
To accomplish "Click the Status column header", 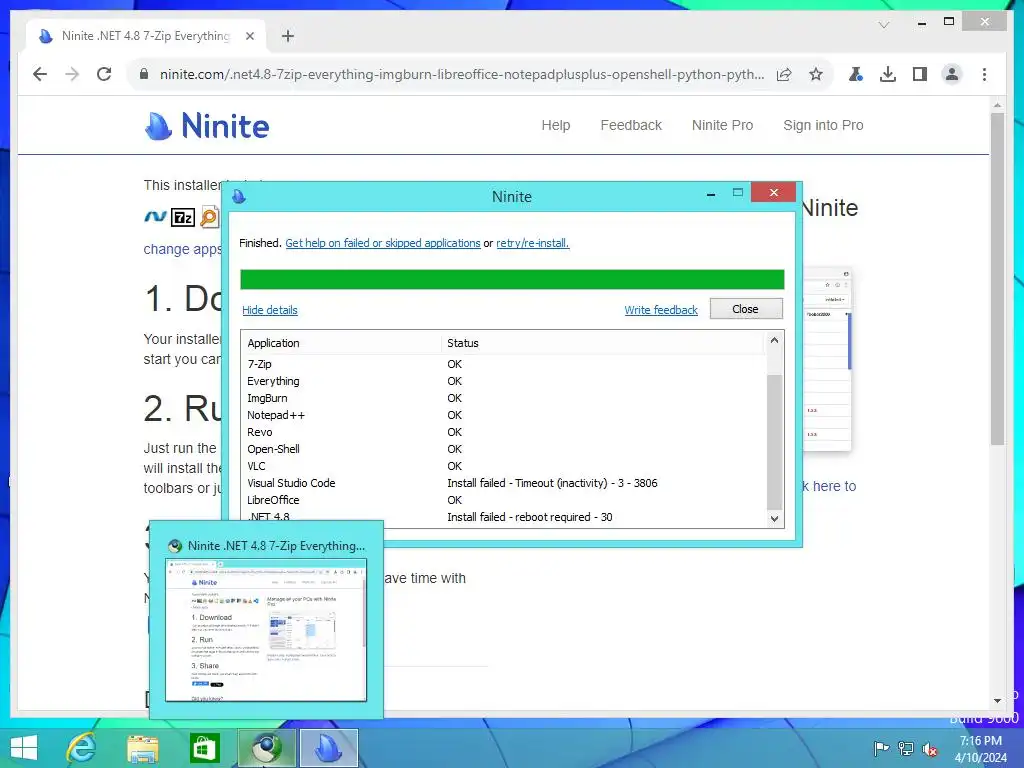I will [x=602, y=343].
